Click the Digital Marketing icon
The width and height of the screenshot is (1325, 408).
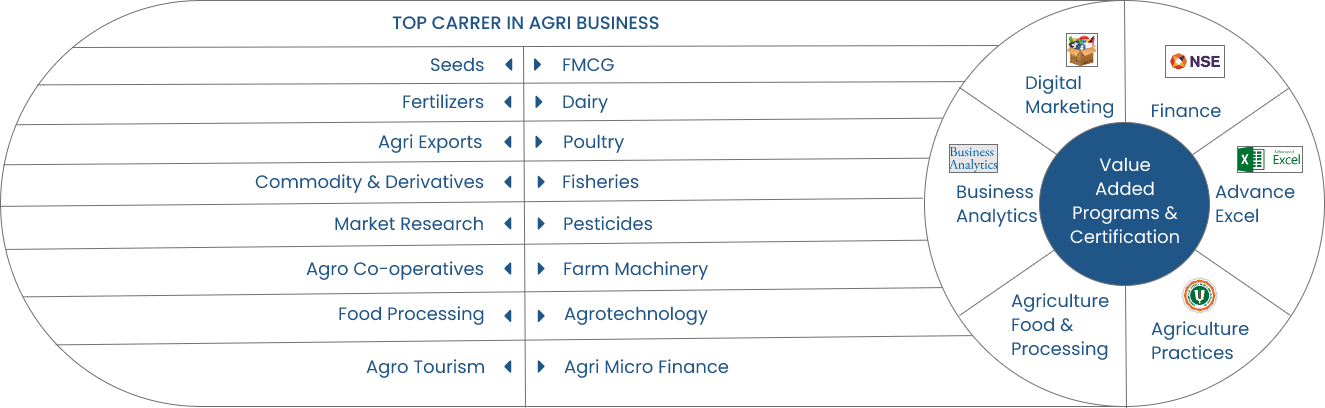(1081, 50)
